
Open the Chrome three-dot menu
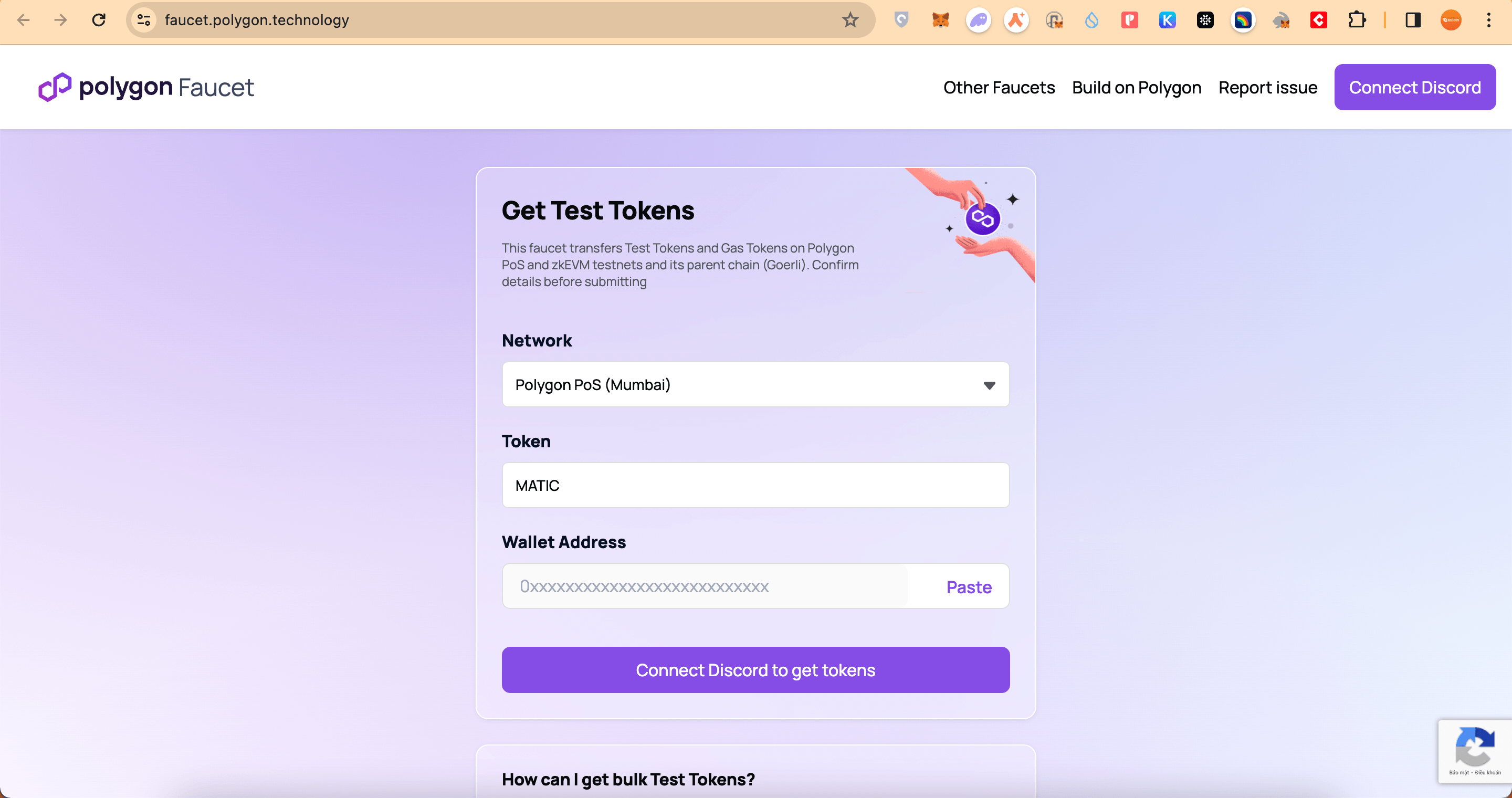[x=1488, y=20]
